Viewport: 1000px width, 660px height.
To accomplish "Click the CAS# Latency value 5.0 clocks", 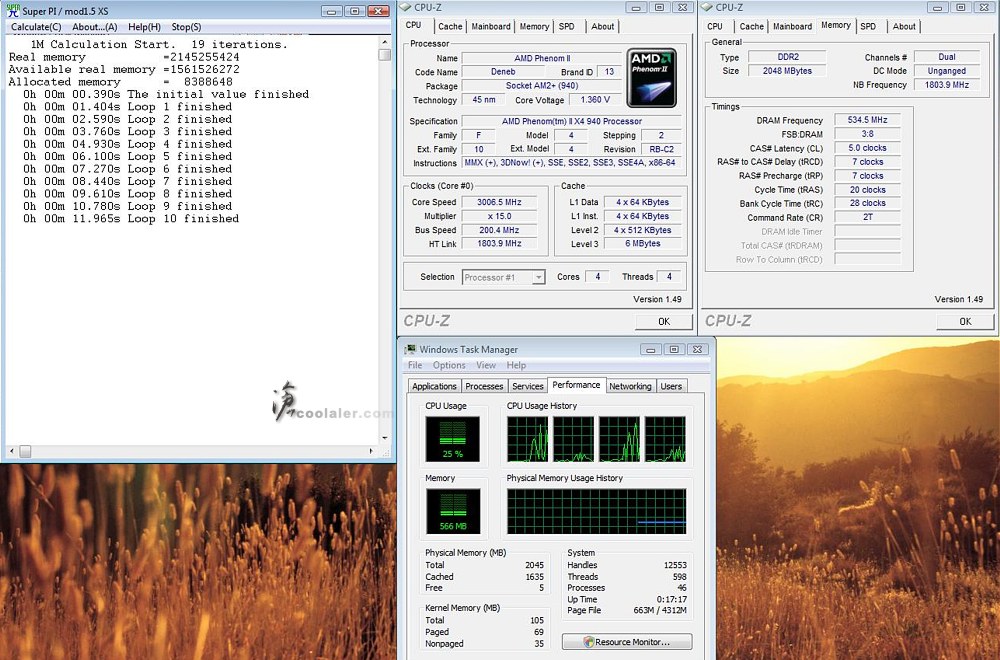I will [x=867, y=148].
